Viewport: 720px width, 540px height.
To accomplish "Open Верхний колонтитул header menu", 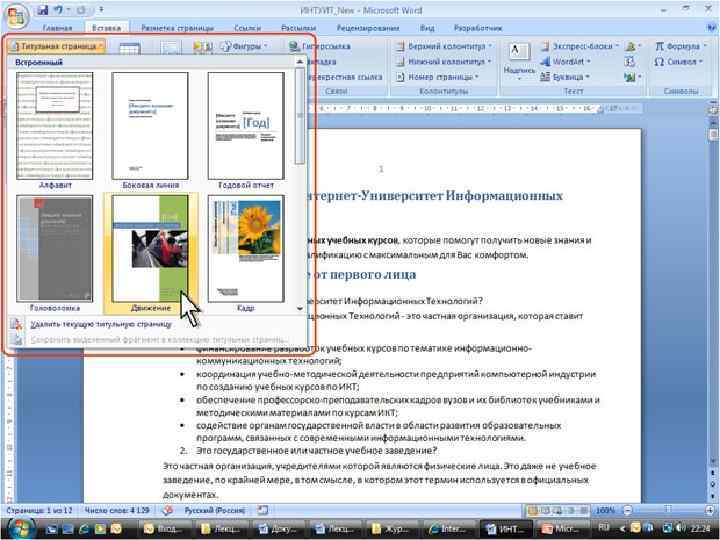I will tap(444, 46).
